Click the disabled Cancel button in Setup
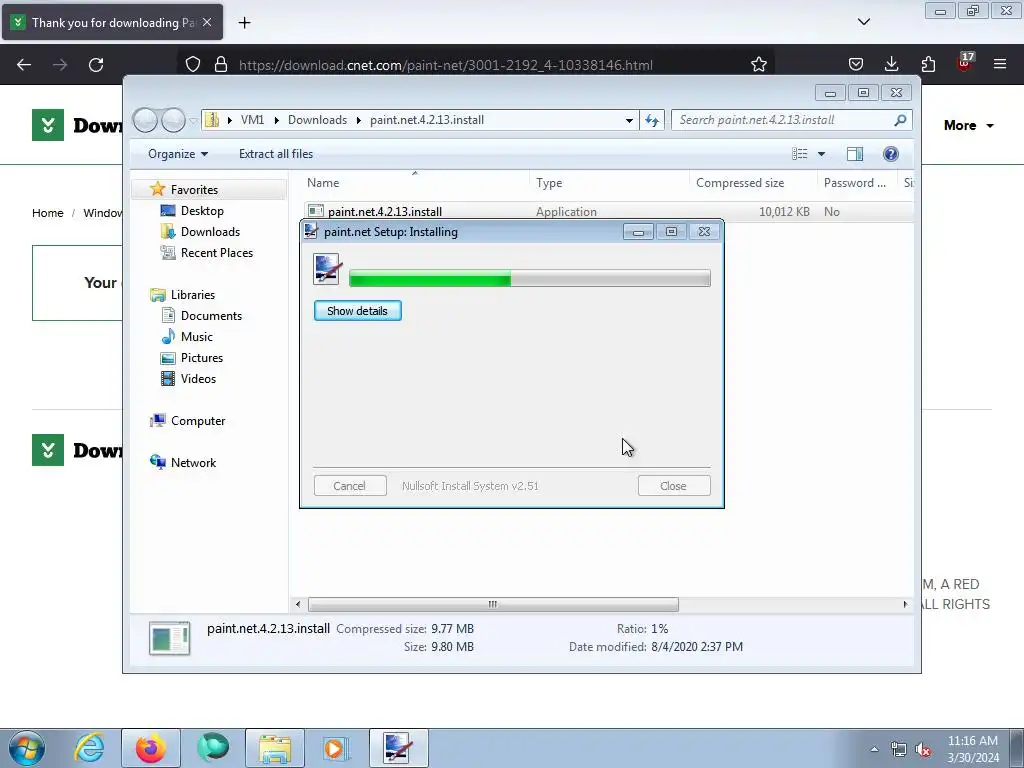 [349, 486]
